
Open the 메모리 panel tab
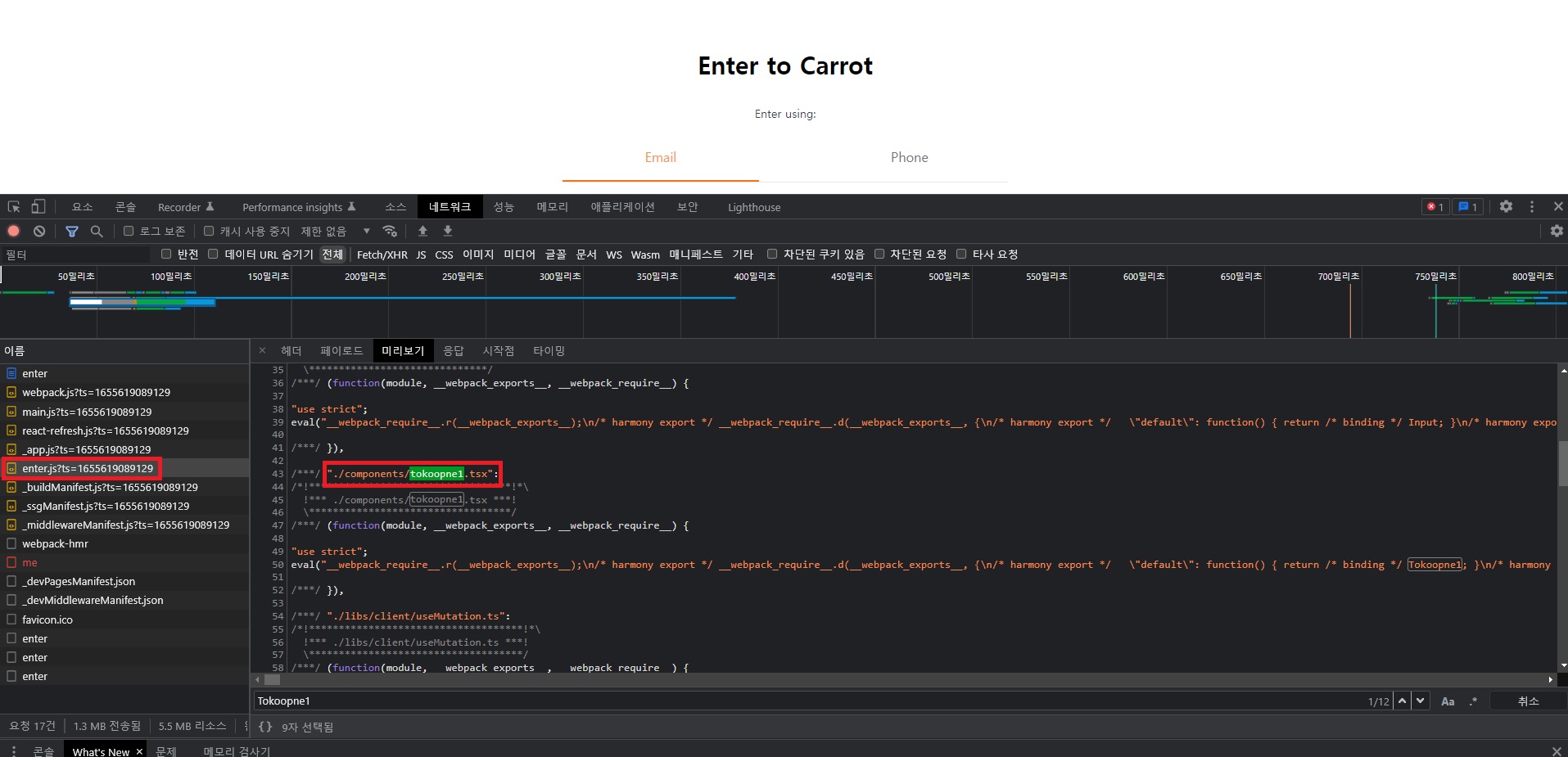coord(552,206)
